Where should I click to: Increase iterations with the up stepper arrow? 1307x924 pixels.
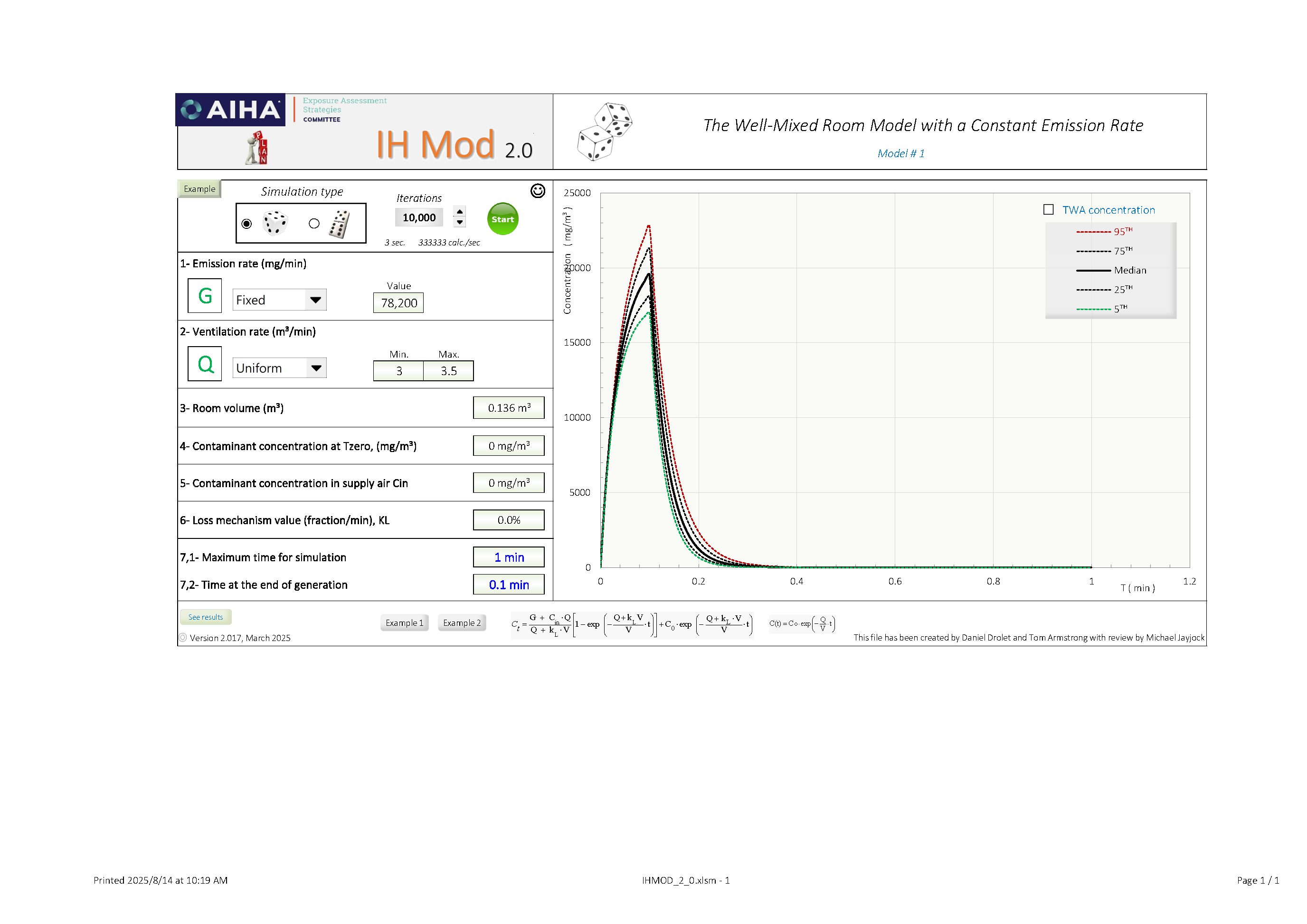[x=460, y=212]
